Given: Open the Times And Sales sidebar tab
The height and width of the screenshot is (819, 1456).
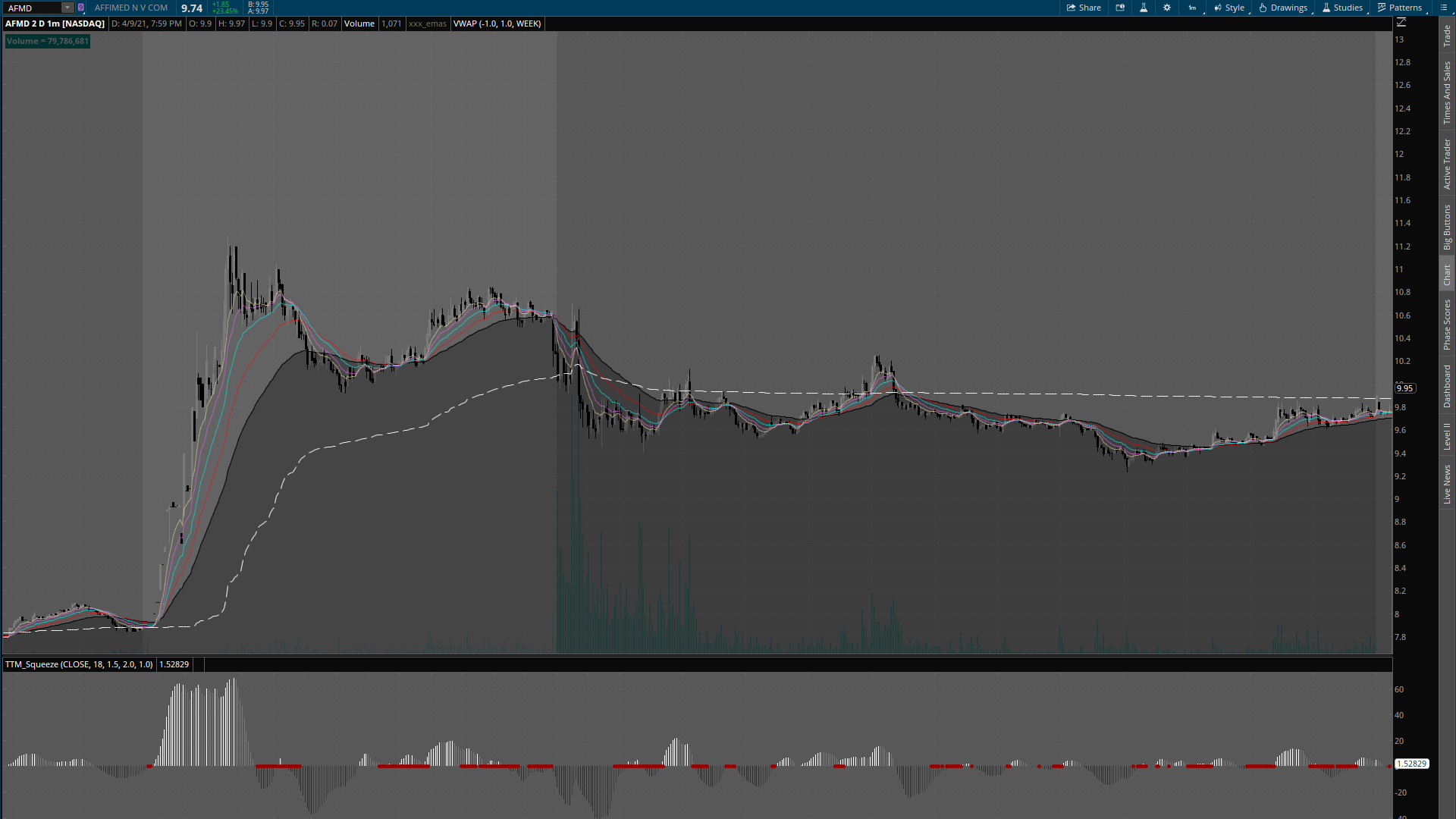Looking at the screenshot, I should click(1447, 93).
